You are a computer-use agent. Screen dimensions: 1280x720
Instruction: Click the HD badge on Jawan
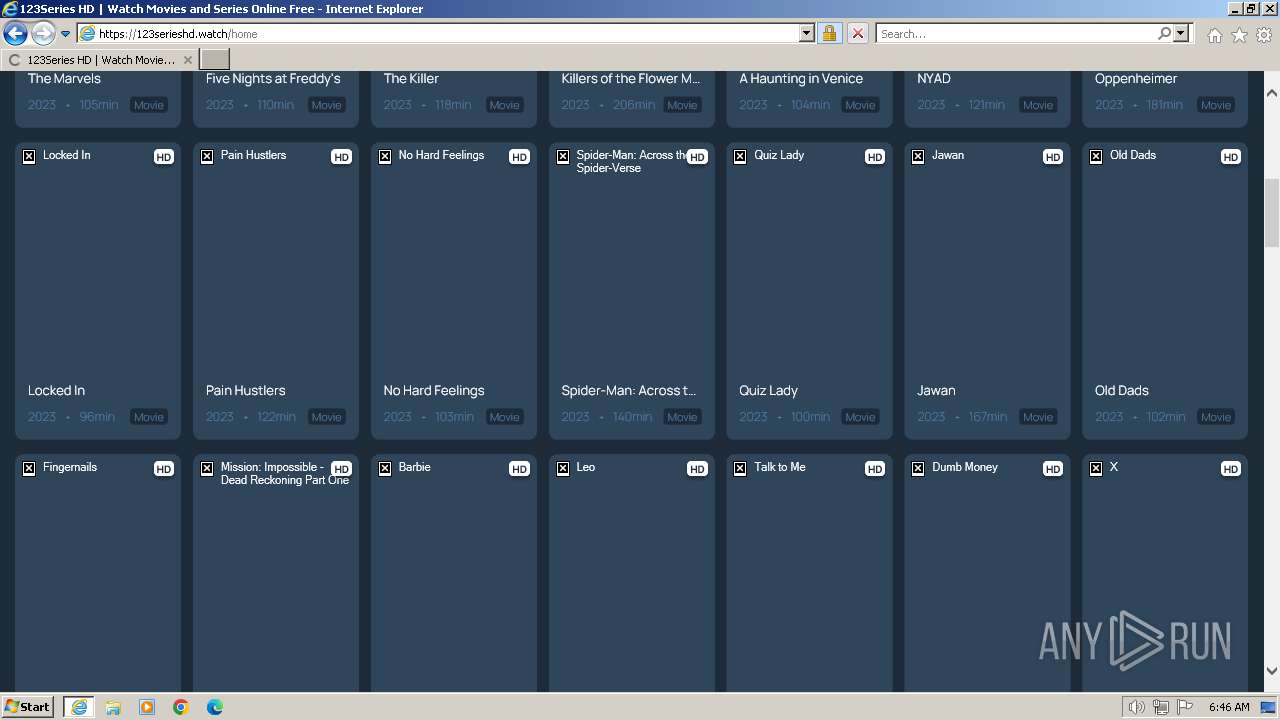tap(1053, 157)
